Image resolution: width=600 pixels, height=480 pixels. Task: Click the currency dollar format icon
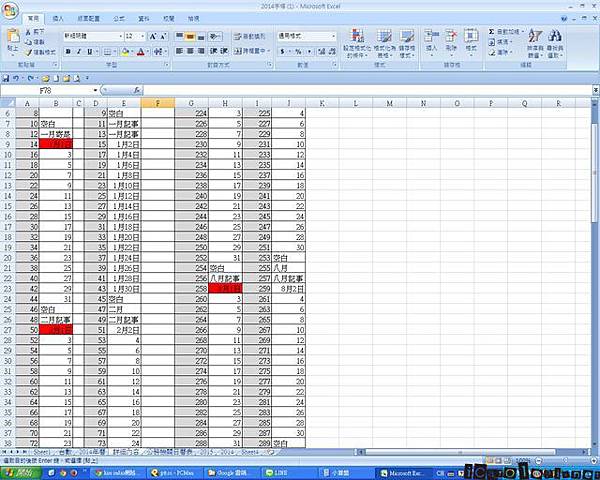pyautogui.click(x=282, y=51)
